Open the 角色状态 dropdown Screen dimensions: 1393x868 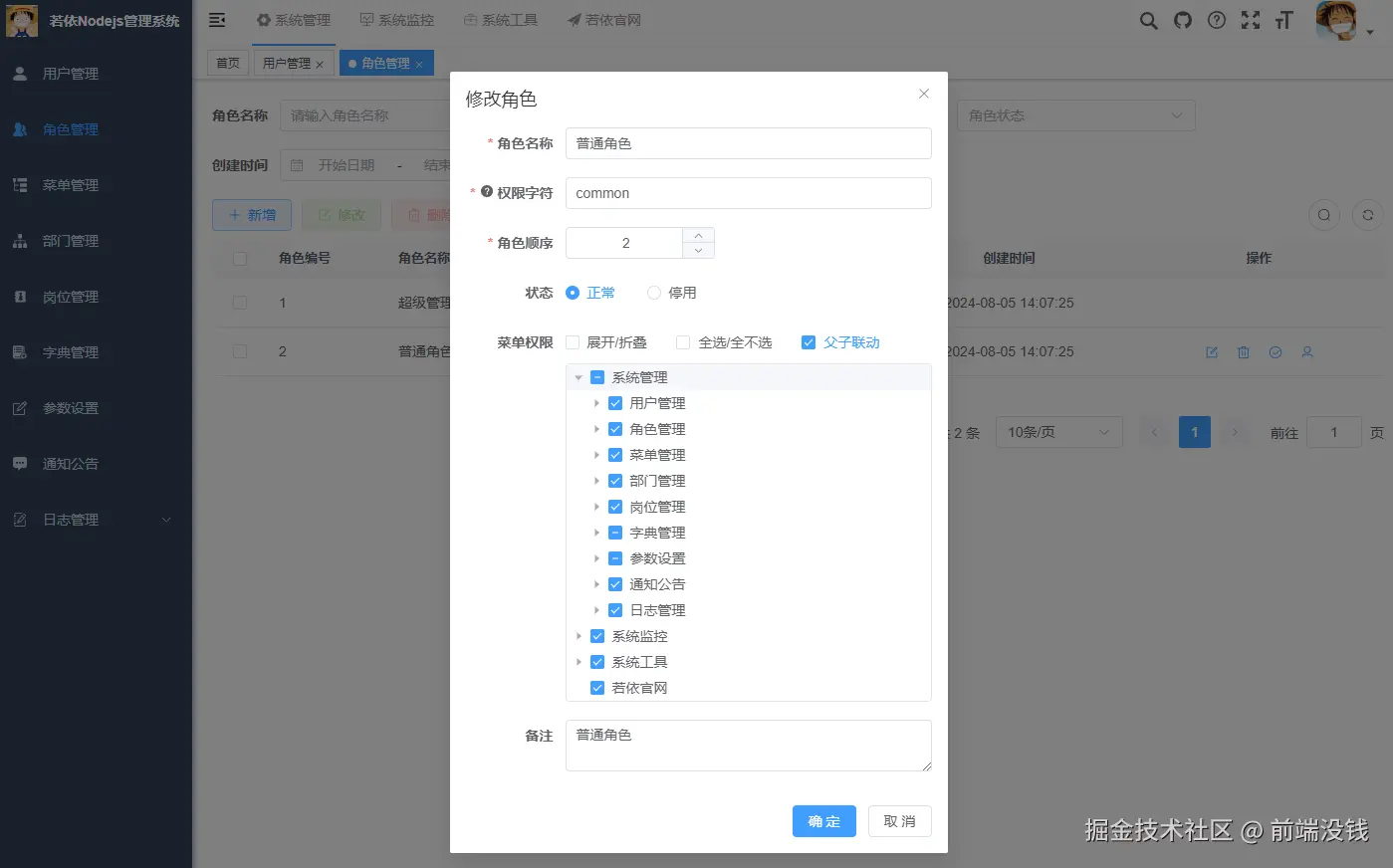[1075, 115]
